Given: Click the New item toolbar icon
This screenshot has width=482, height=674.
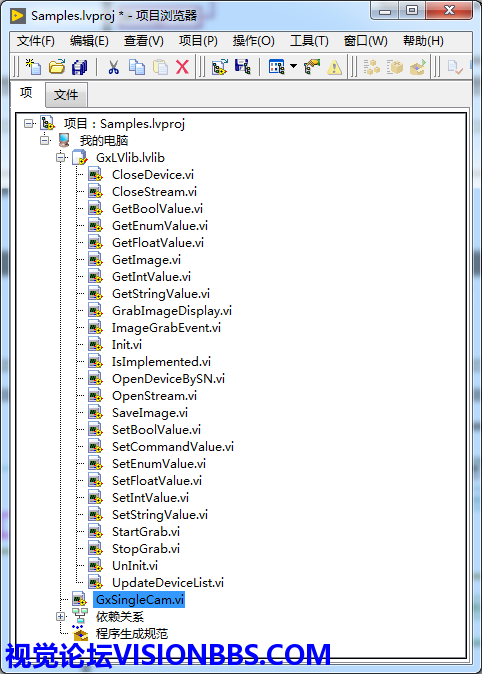Looking at the screenshot, I should (33, 67).
